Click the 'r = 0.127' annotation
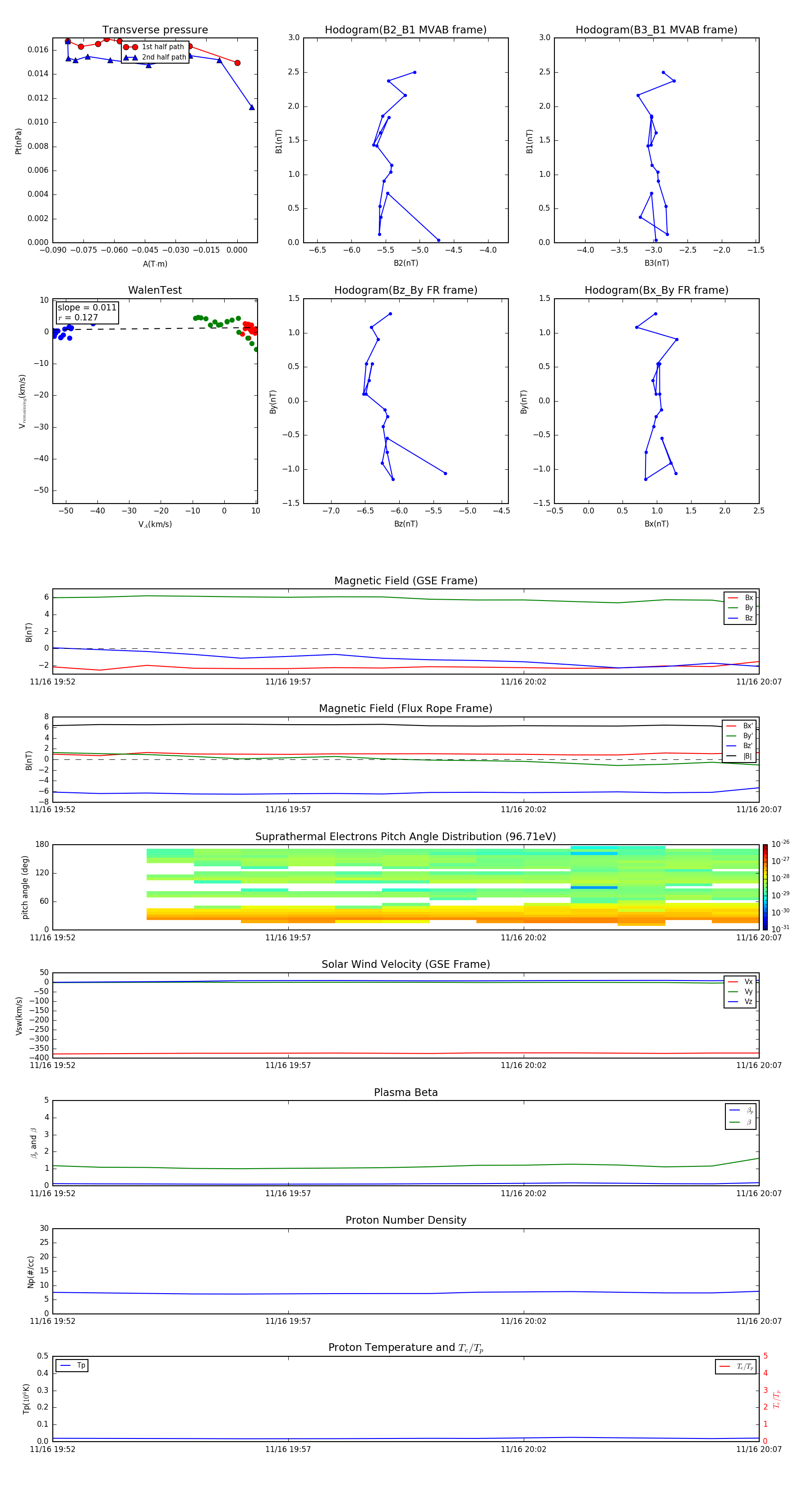Screen dimensions: 812x1489 [78, 317]
